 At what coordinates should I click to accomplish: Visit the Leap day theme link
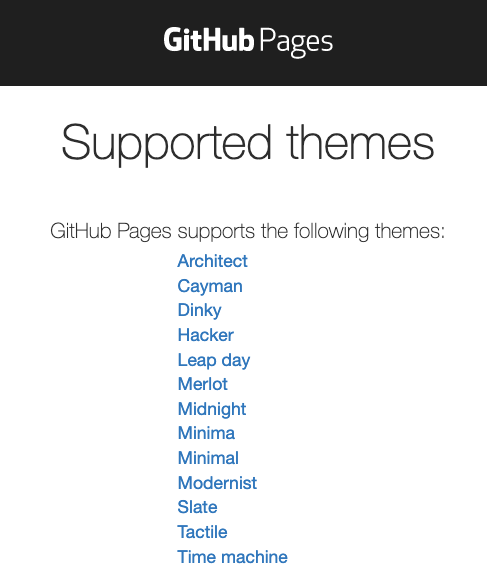(x=214, y=360)
